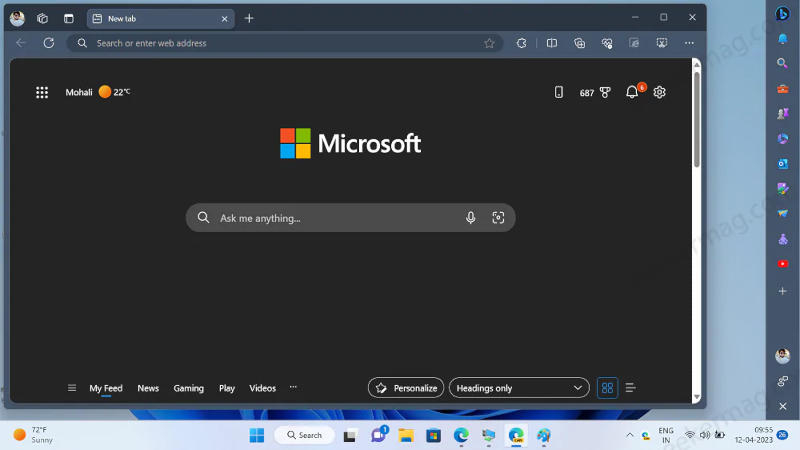The height and width of the screenshot is (450, 800).
Task: Open the notifications bell
Action: click(632, 92)
